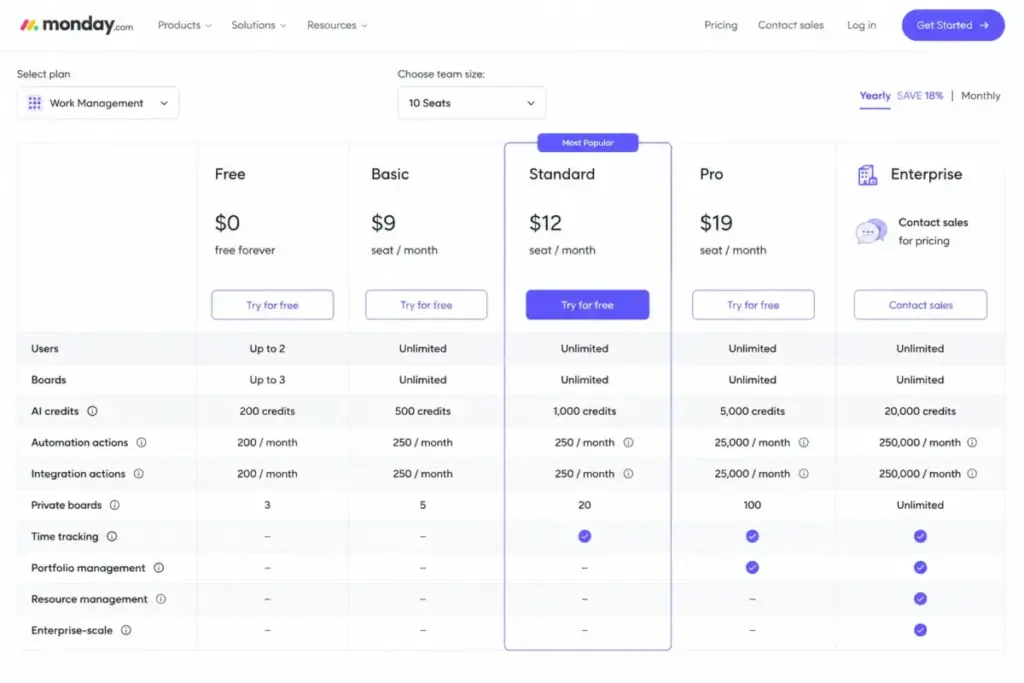Click Try for free under Basic plan
This screenshot has width=1024, height=683.
tap(426, 305)
